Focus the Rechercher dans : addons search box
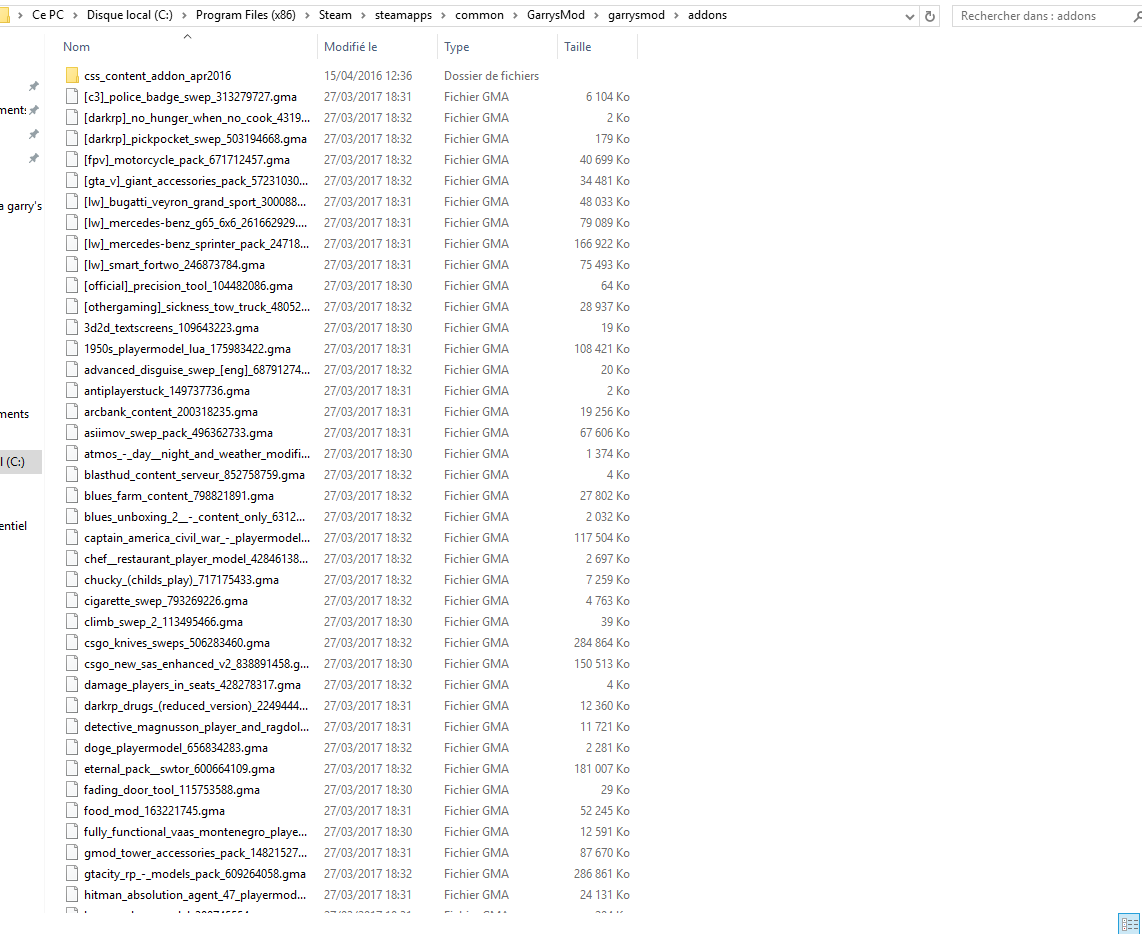The image size is (1142, 934). click(x=1043, y=16)
